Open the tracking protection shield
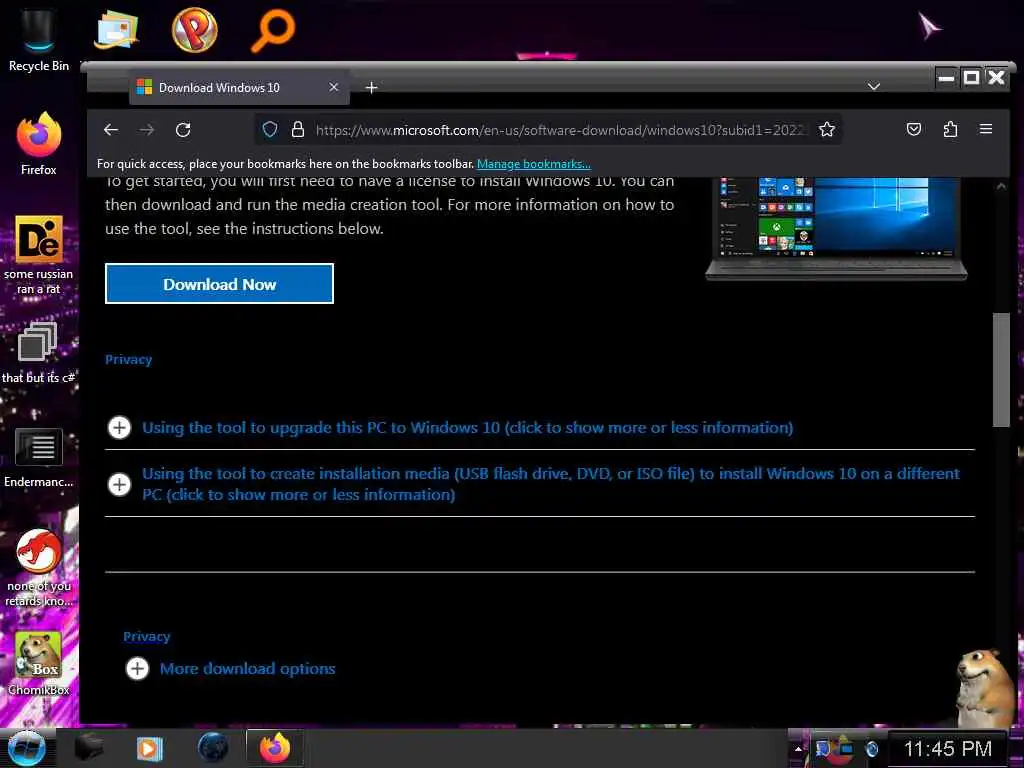 (270, 129)
